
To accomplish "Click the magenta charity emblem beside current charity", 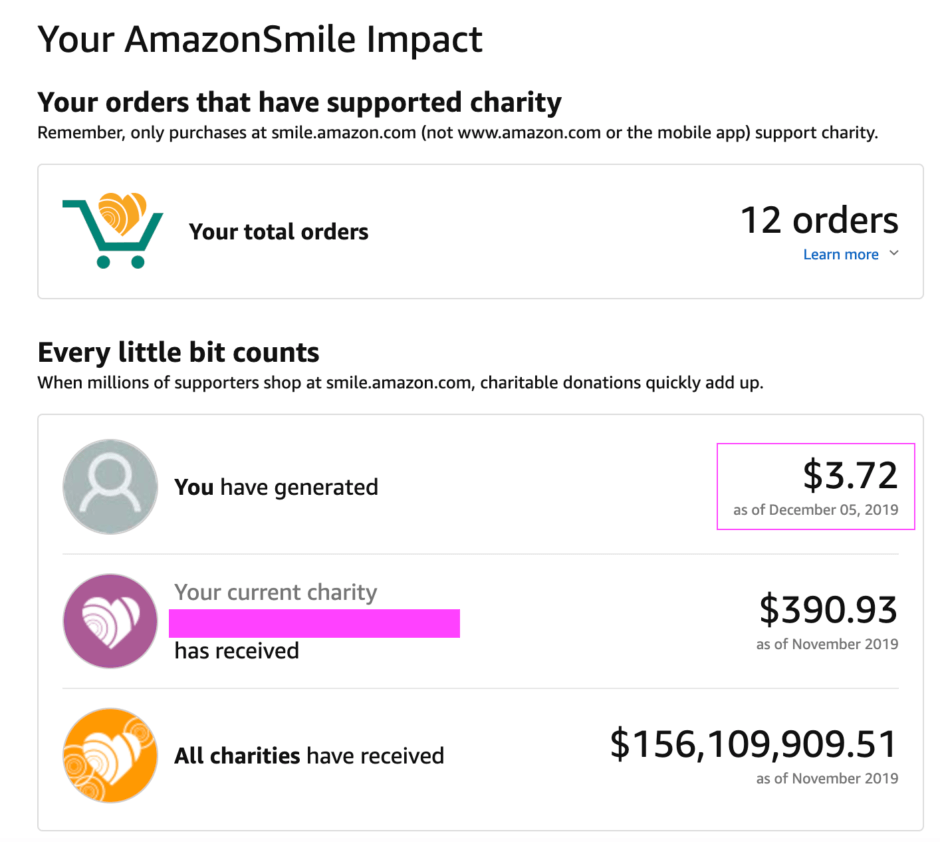I will click(x=110, y=620).
